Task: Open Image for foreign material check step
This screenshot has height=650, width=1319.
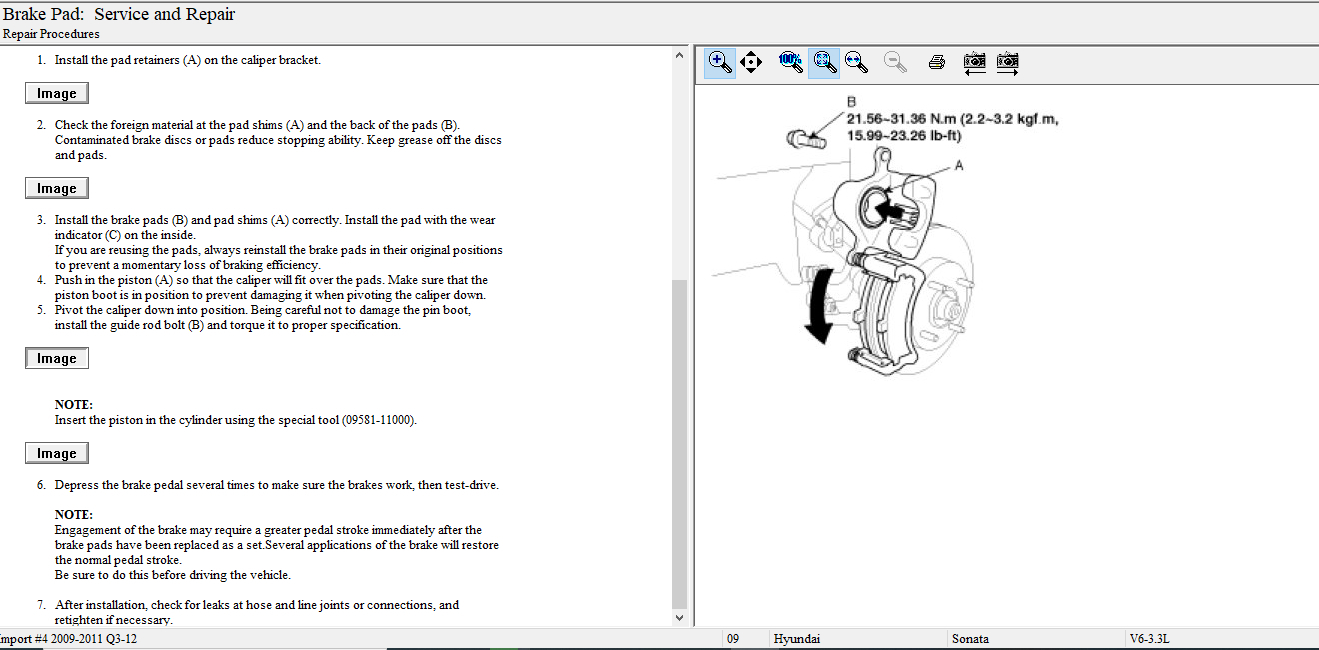Action: pyautogui.click(x=57, y=188)
